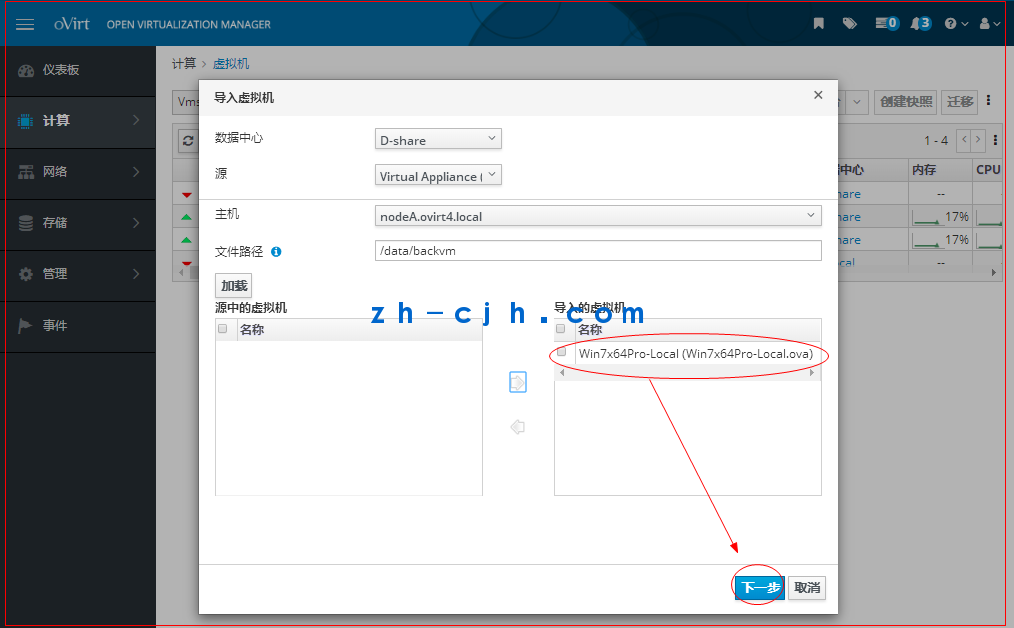Open the toolbar kebab menu by 迁移

point(988,101)
